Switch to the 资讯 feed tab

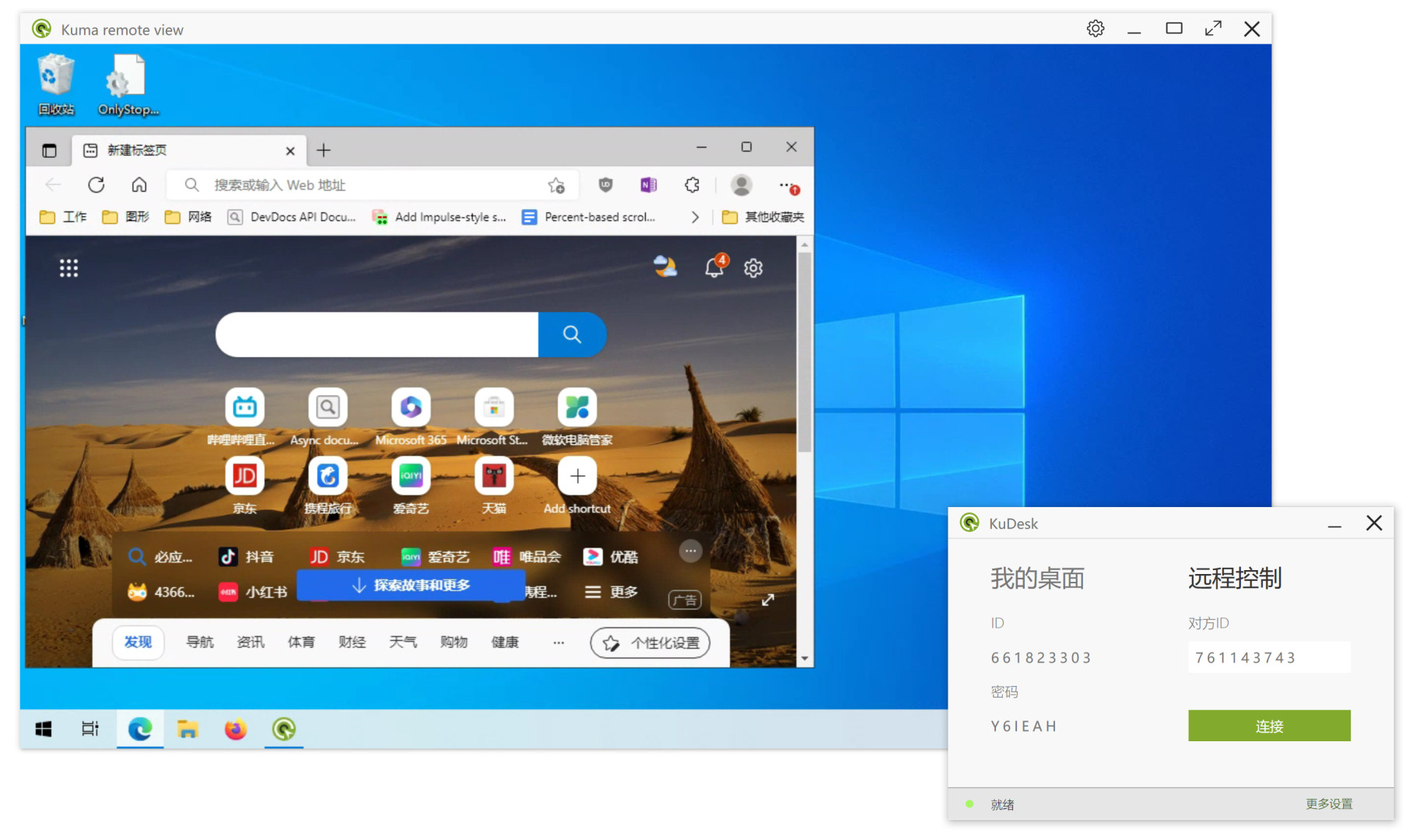click(x=251, y=642)
